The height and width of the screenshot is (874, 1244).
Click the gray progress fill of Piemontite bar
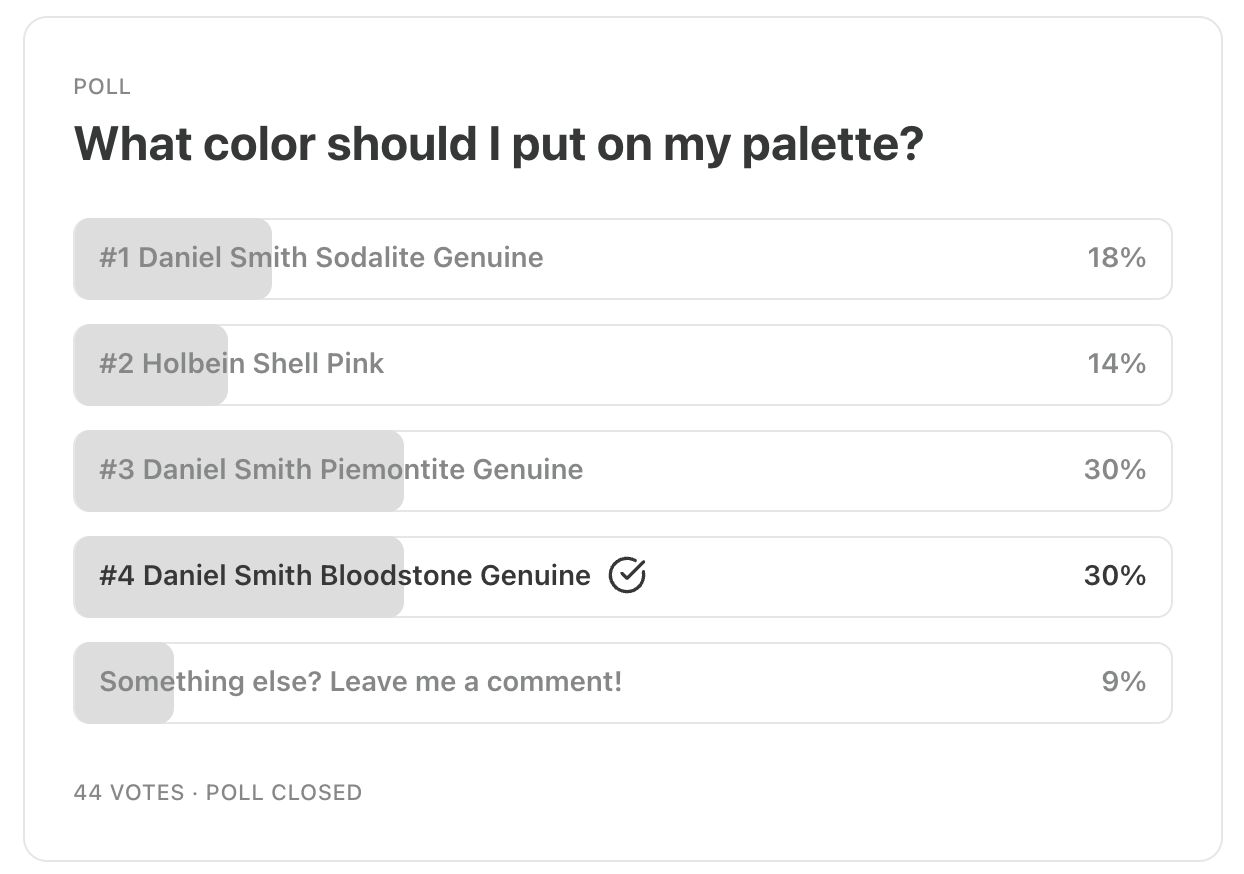[x=238, y=495]
